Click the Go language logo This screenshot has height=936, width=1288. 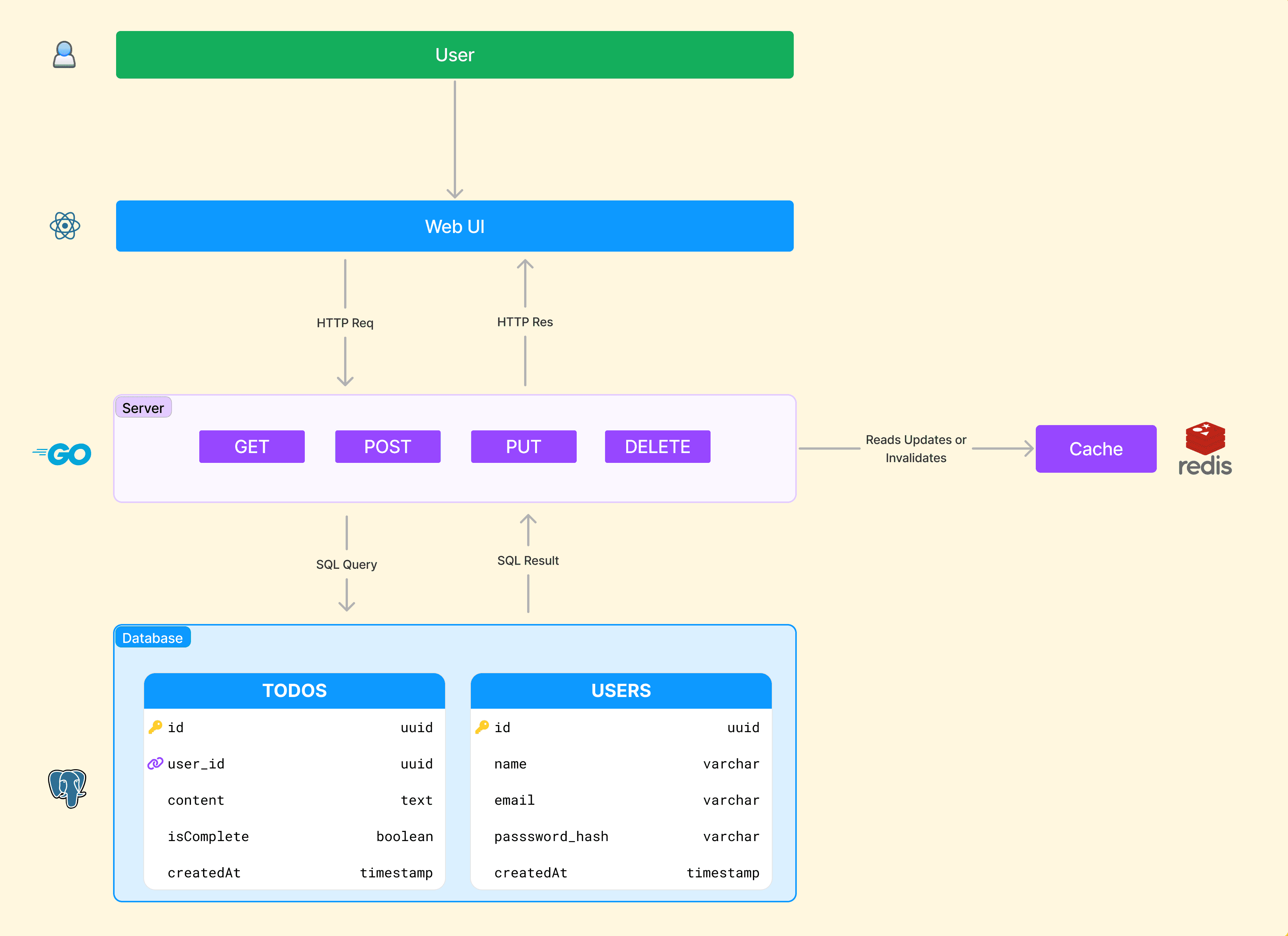tap(62, 454)
